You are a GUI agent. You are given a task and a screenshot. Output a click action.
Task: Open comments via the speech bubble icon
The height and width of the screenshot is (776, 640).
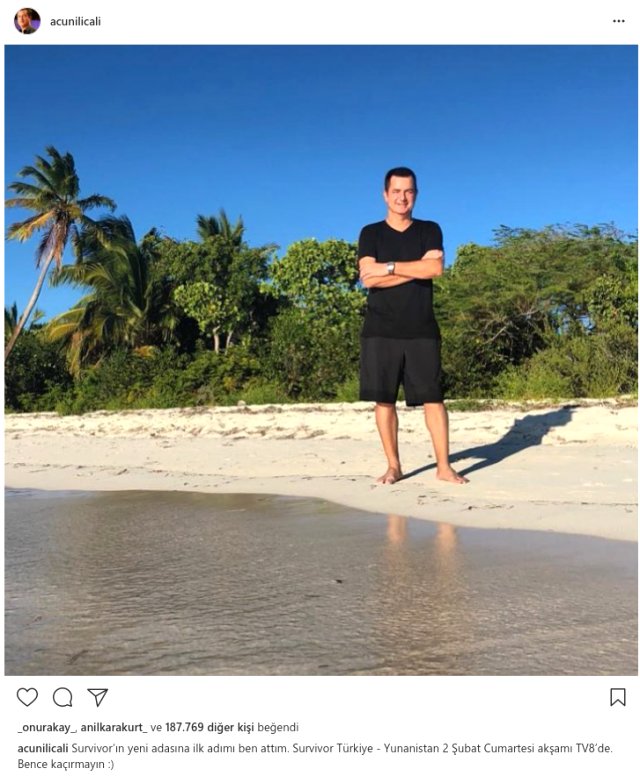63,697
